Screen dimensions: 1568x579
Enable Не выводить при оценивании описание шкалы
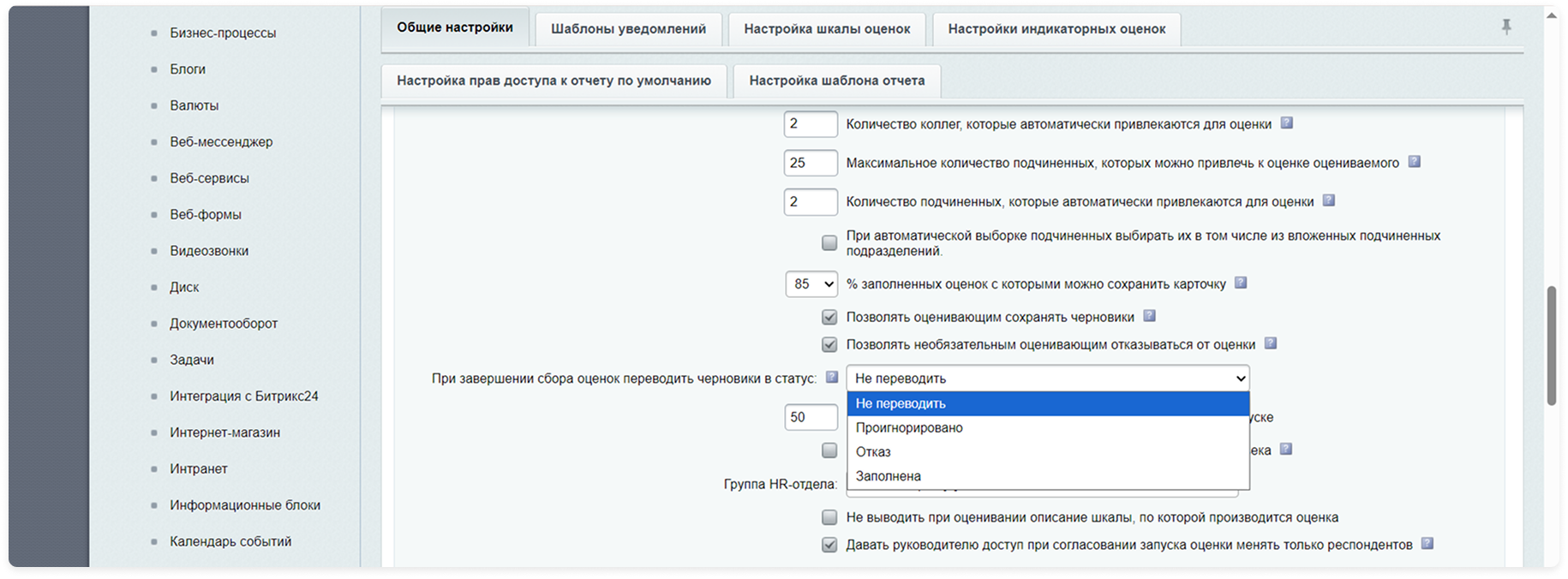[829, 517]
